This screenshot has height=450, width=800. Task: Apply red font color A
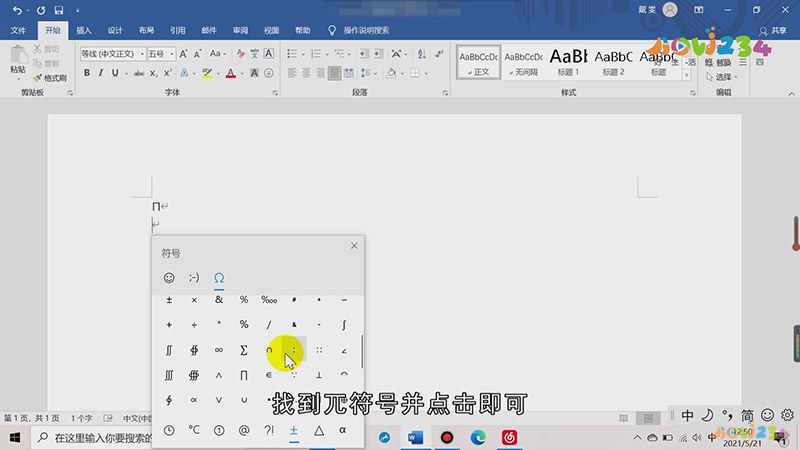click(x=231, y=73)
